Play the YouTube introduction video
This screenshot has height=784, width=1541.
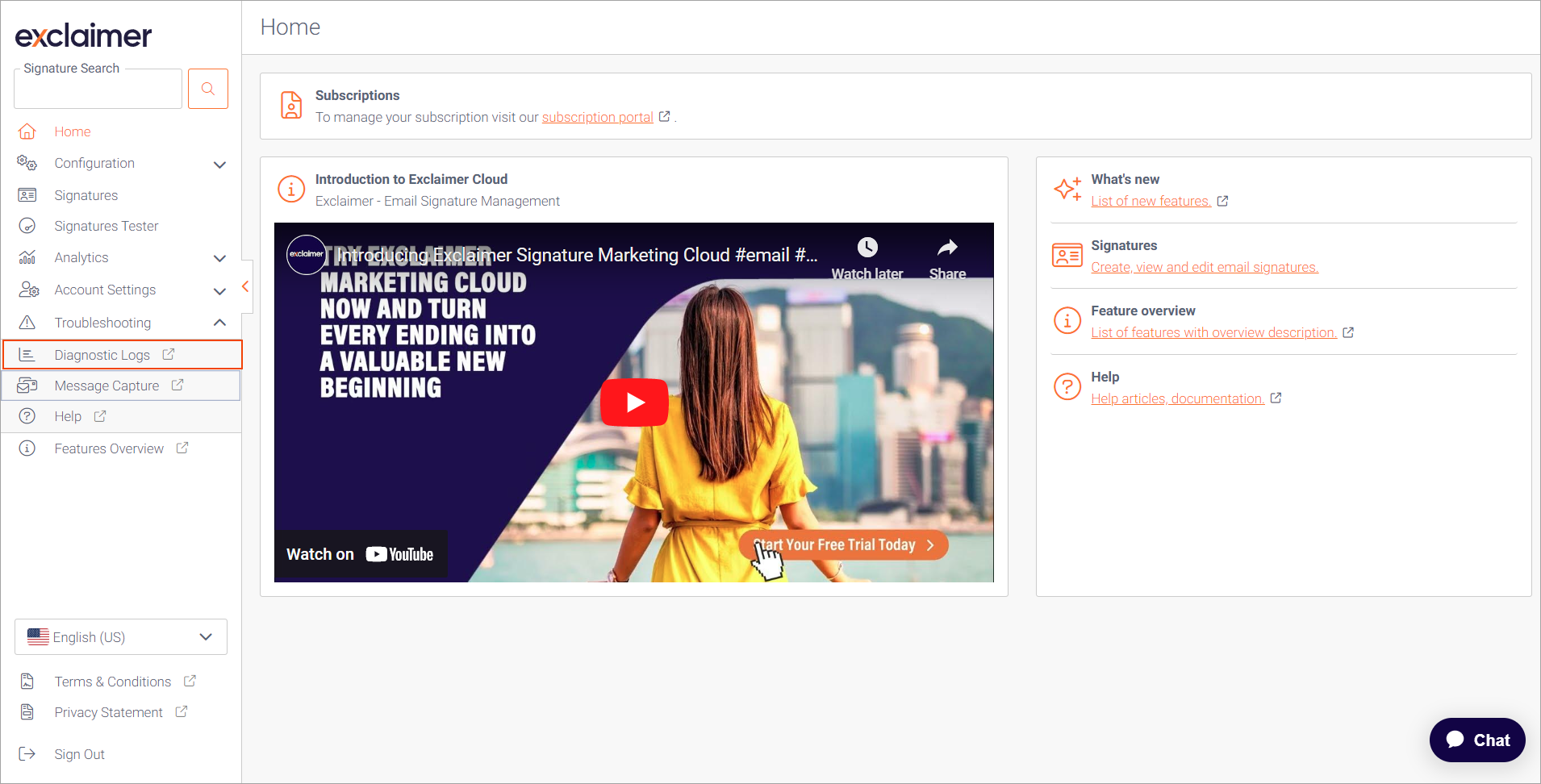[x=634, y=402]
